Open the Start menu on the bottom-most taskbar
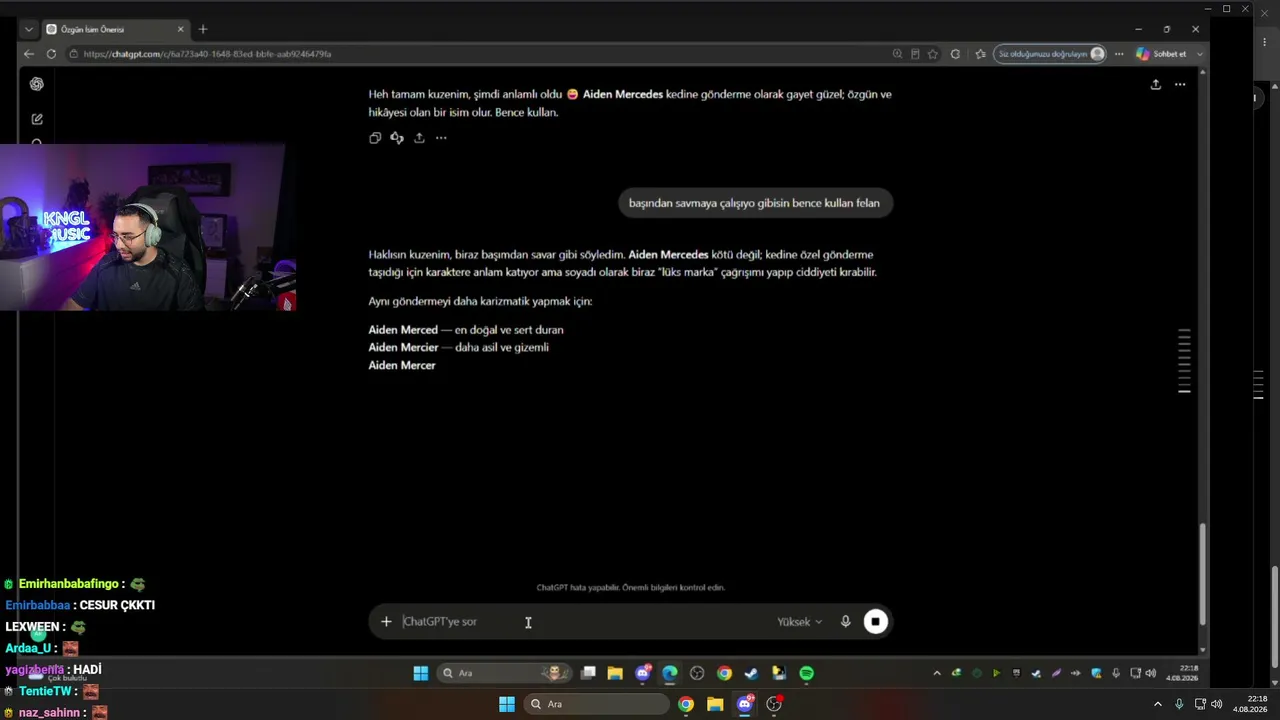This screenshot has width=1280, height=720. point(507,704)
